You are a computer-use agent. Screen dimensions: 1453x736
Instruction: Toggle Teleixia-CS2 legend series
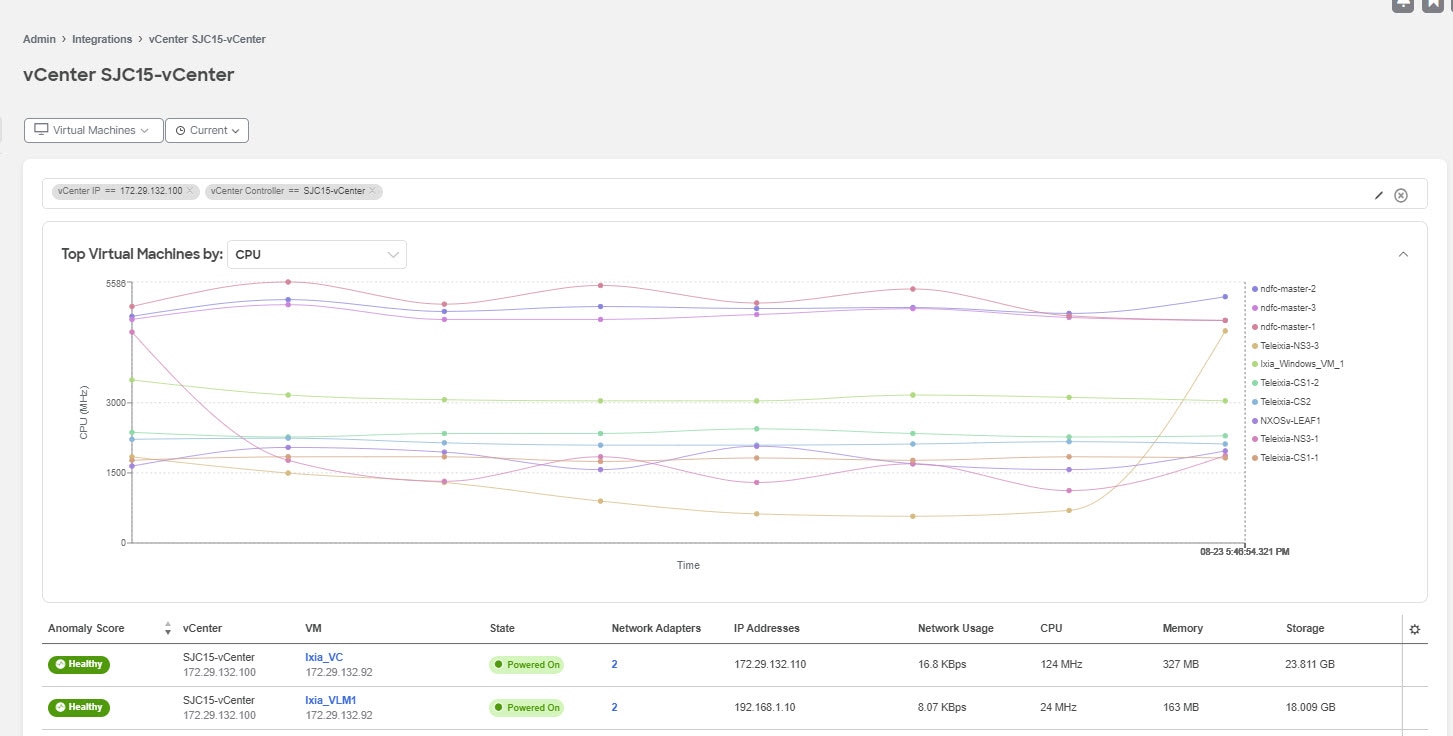coord(1281,402)
